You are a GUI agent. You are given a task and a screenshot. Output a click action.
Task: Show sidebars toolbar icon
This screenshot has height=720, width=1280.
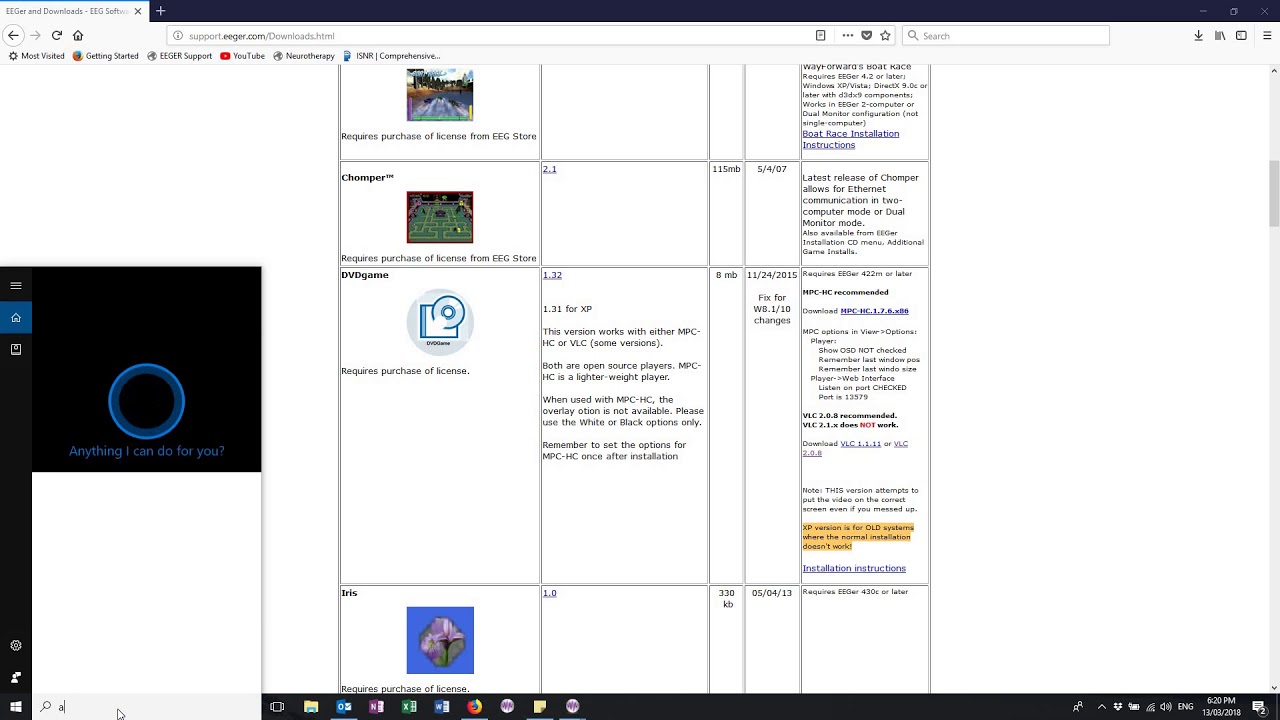(x=1241, y=35)
